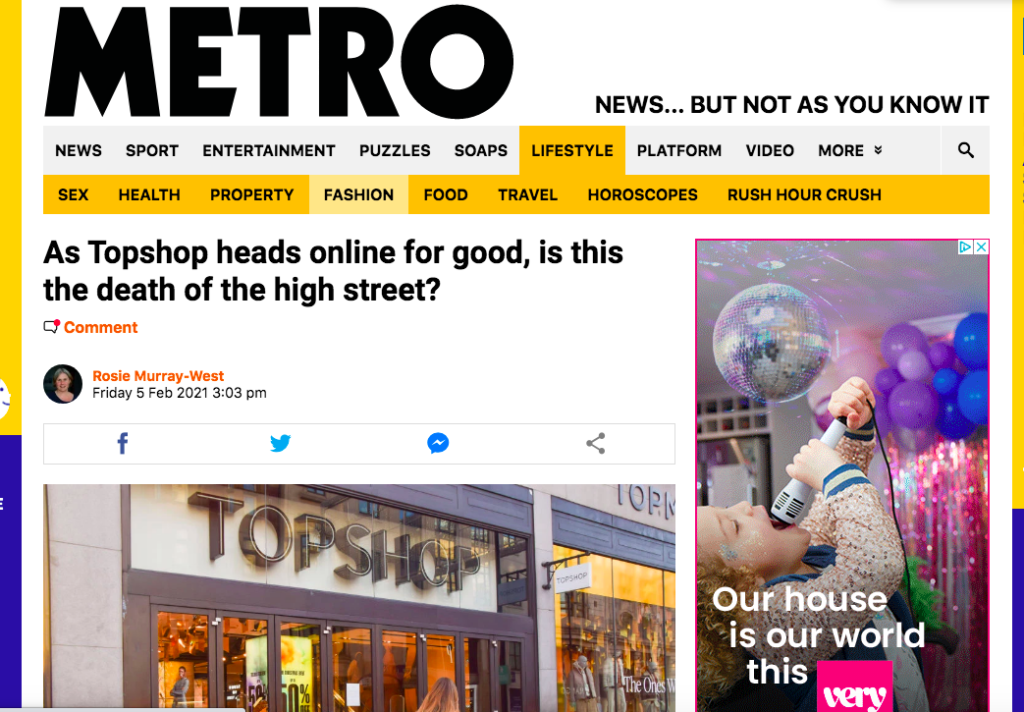Click the Topshop storefront article image
The width and height of the screenshot is (1024, 712).
pos(359,598)
